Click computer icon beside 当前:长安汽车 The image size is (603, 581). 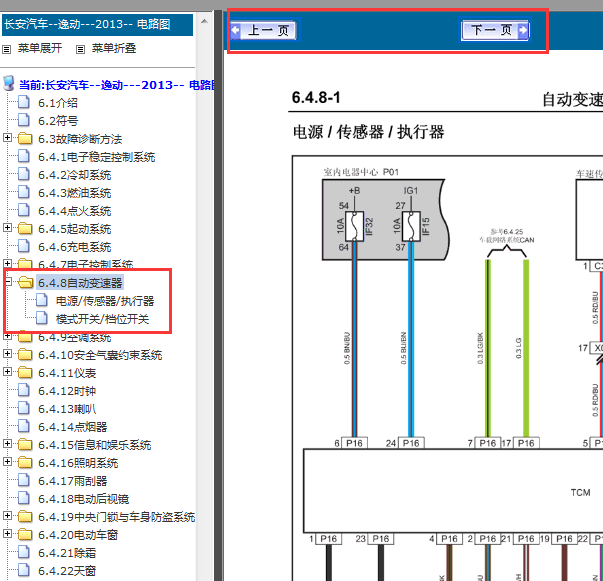tap(8, 83)
